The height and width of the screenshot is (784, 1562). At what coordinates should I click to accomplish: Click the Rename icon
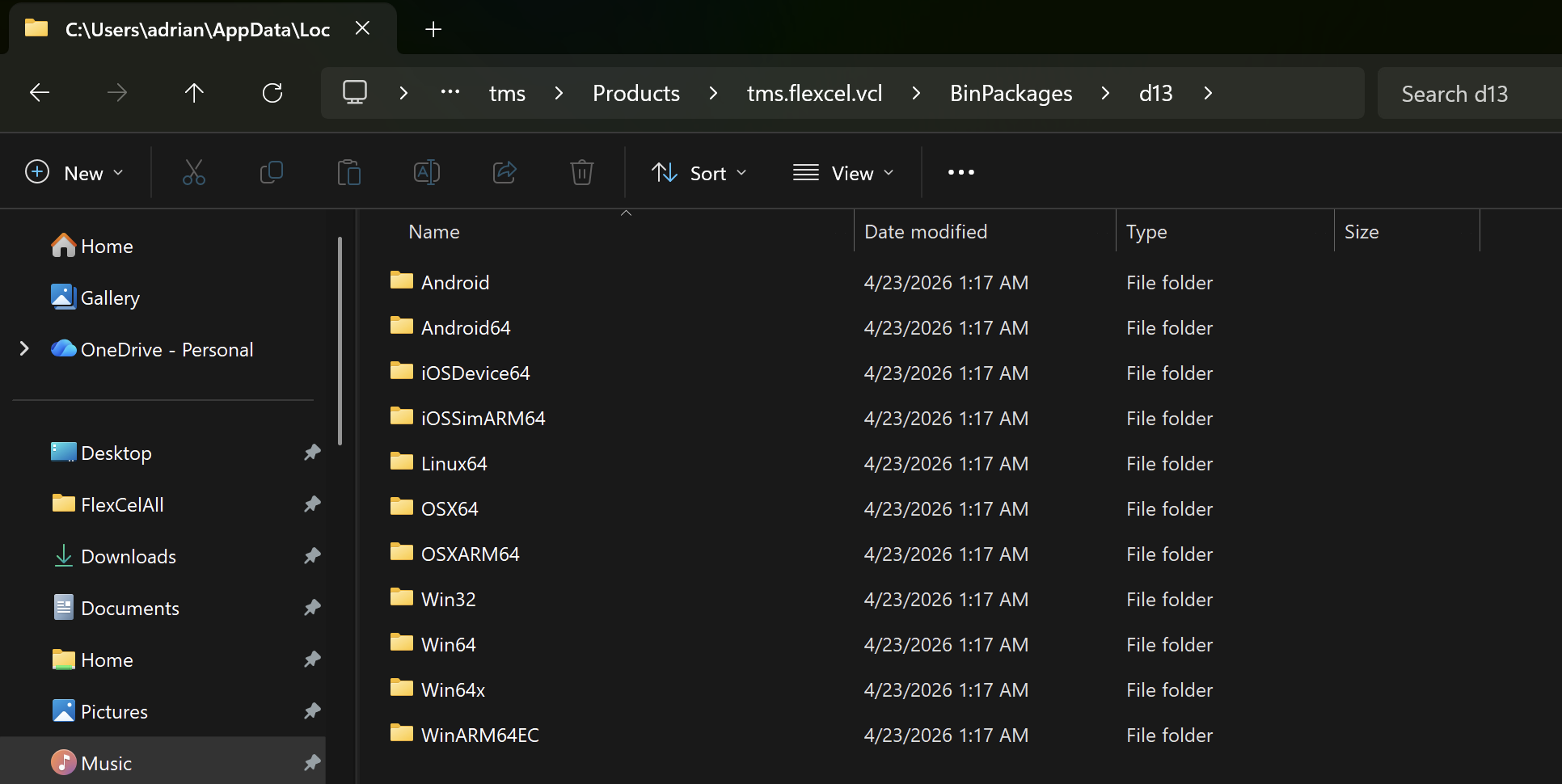click(x=427, y=172)
